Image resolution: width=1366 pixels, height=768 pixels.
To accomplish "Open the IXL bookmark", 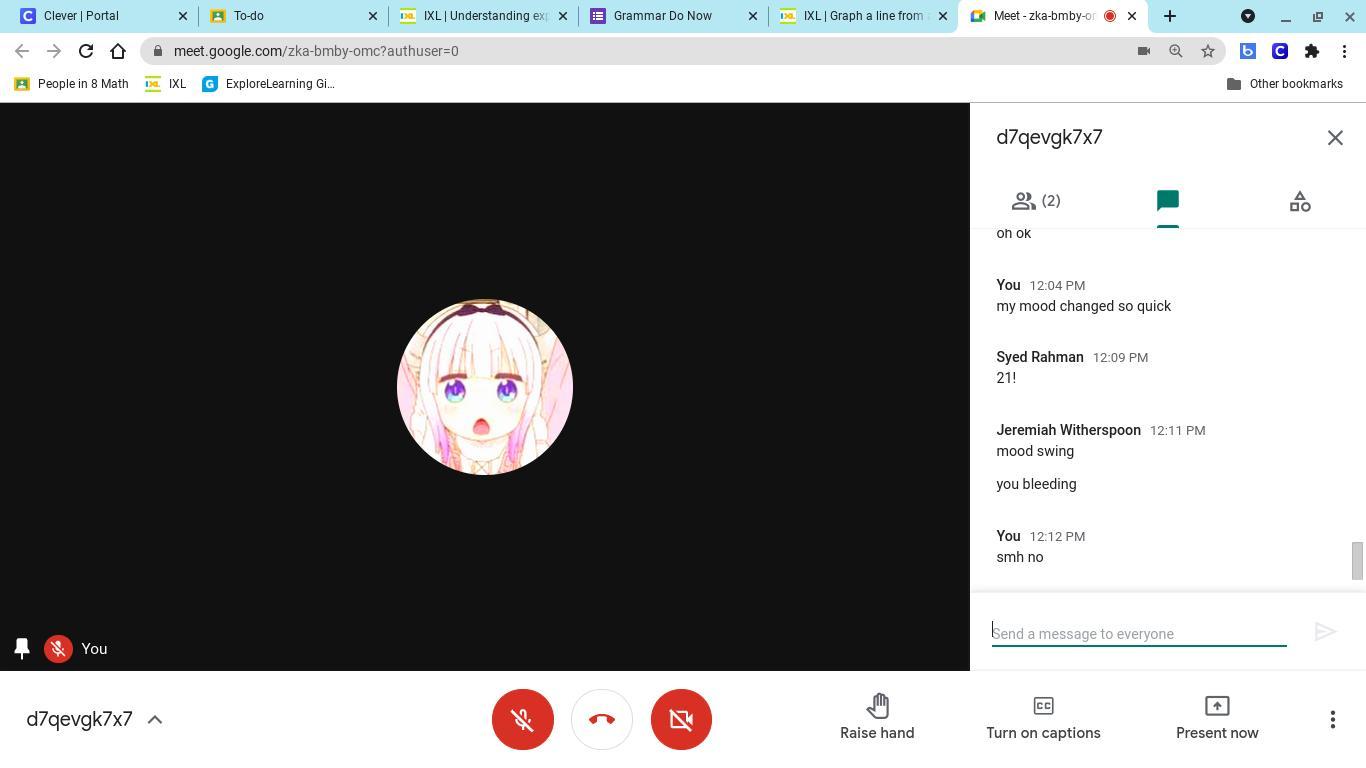I will point(166,84).
